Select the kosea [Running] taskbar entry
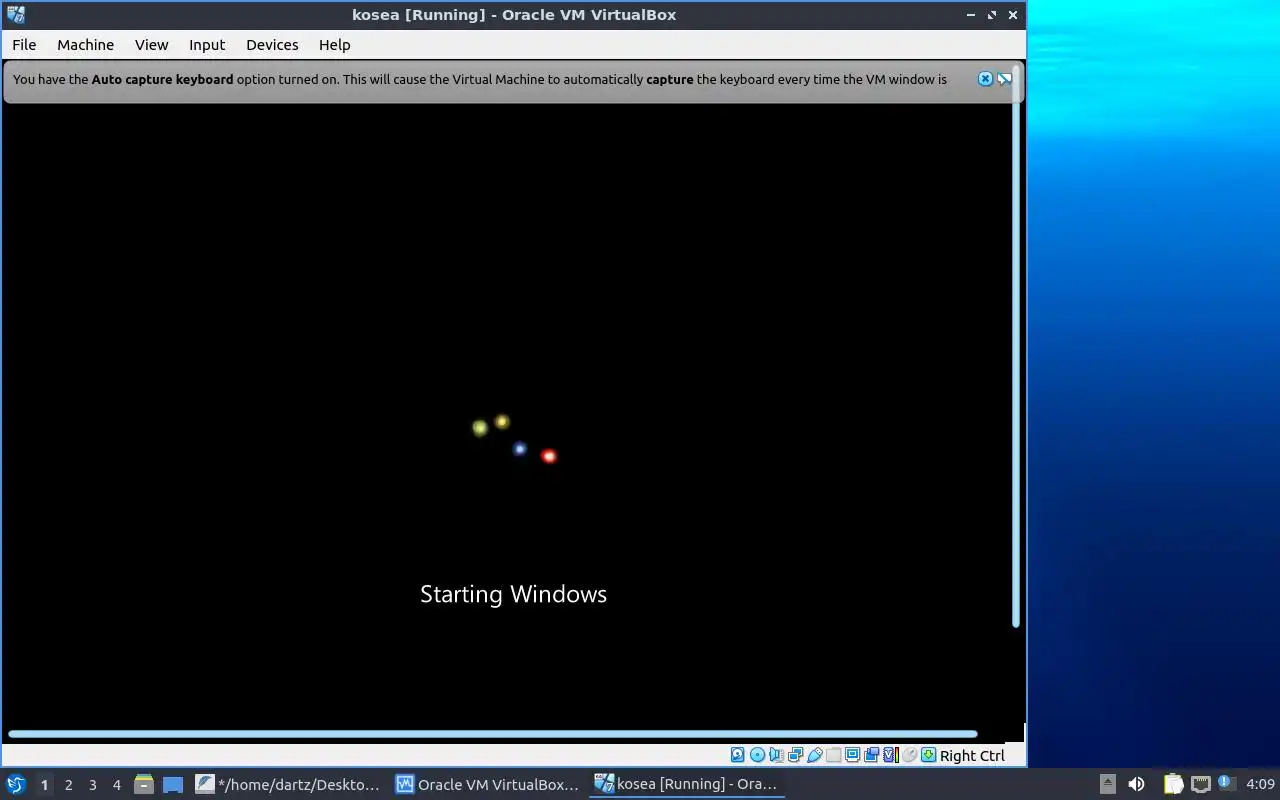 click(686, 784)
